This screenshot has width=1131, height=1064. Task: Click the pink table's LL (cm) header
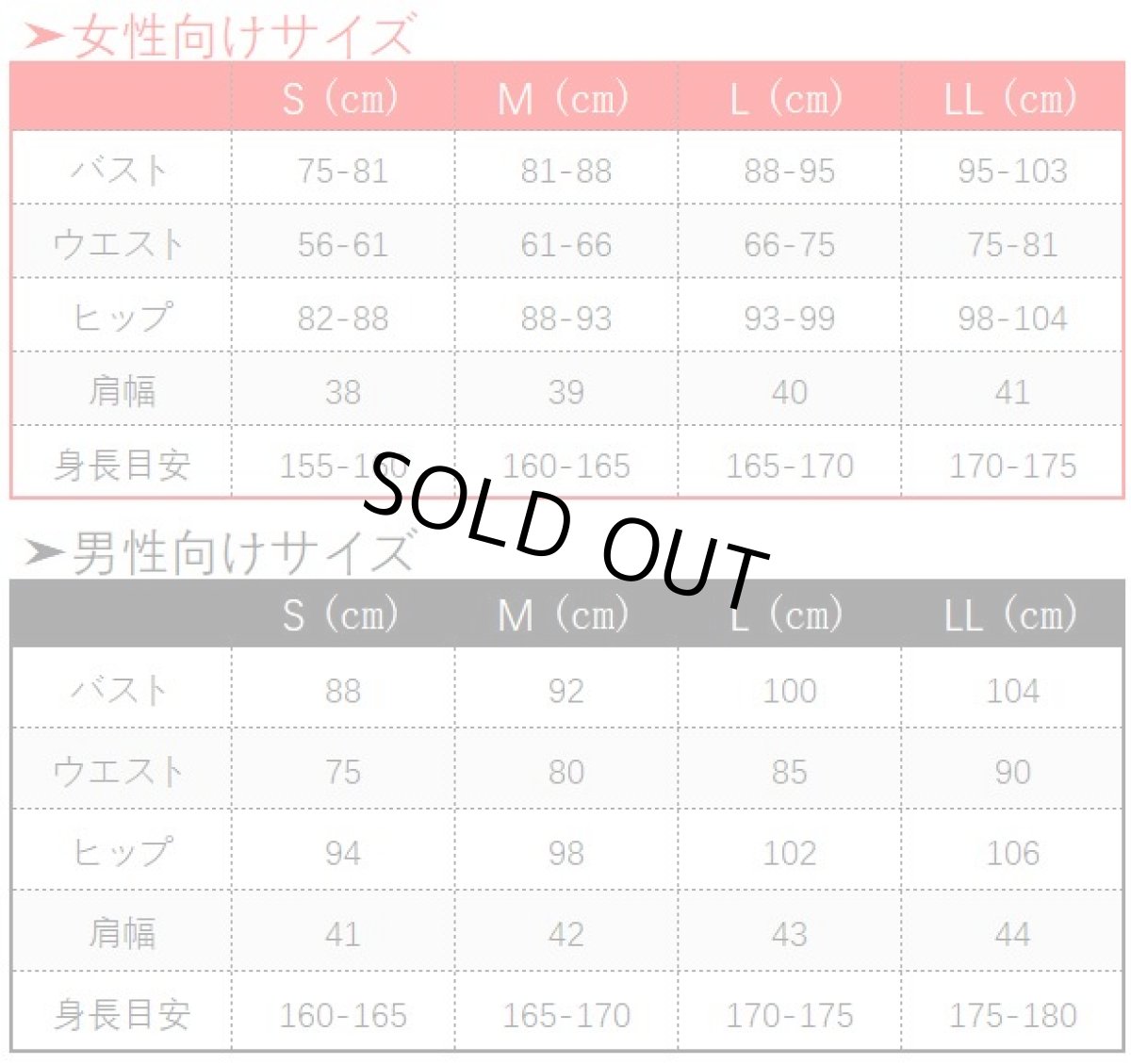point(1011,98)
